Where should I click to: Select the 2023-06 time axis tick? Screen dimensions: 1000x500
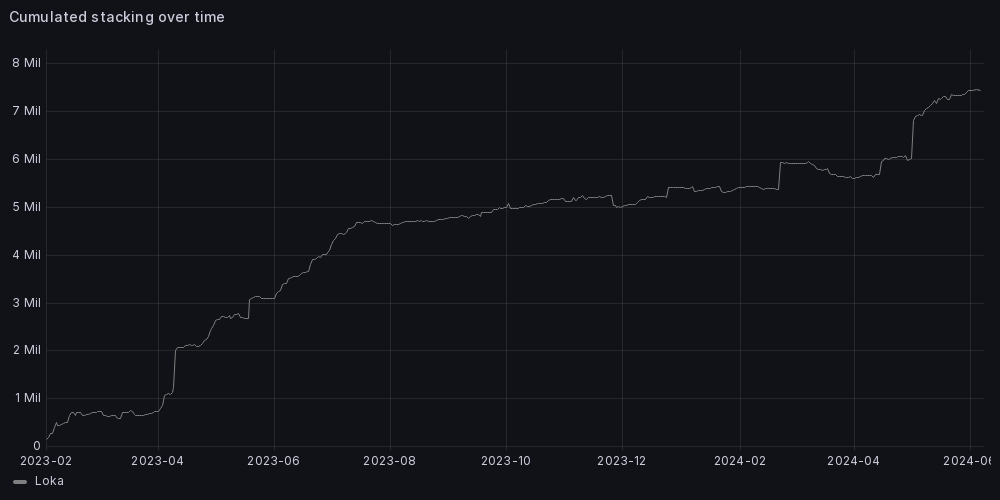(274, 461)
